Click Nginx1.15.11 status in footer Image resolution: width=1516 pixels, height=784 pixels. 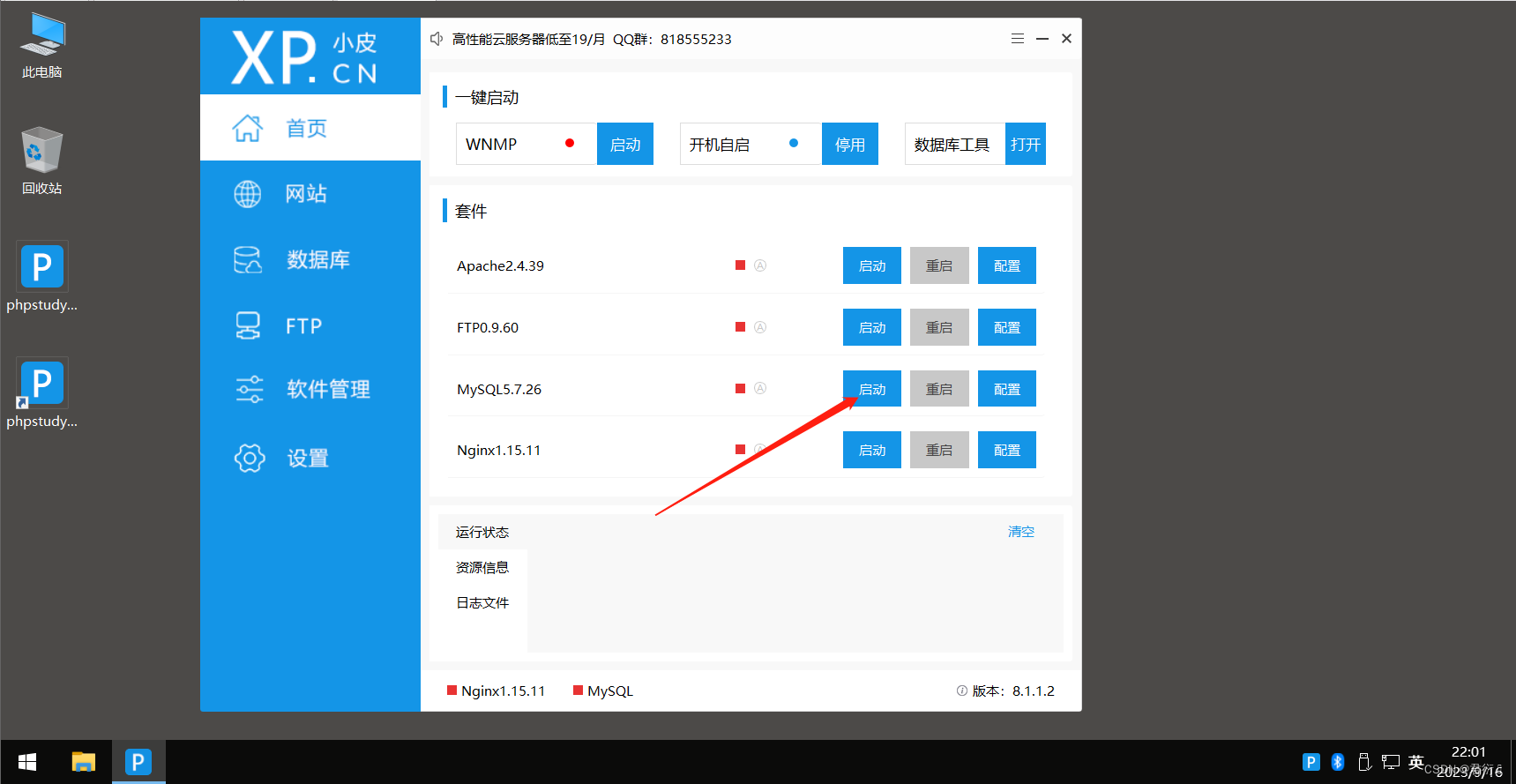[497, 691]
